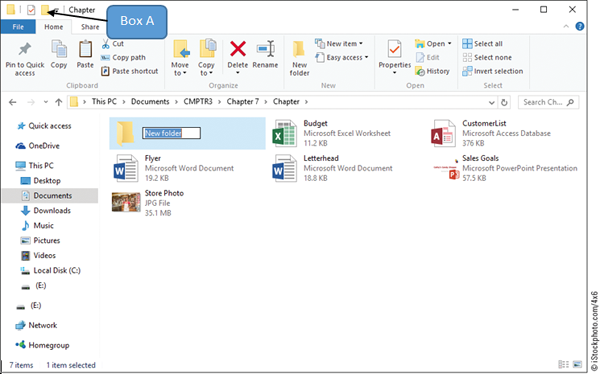Select Quick access in navigation pane
600x374 pixels.
[44, 126]
